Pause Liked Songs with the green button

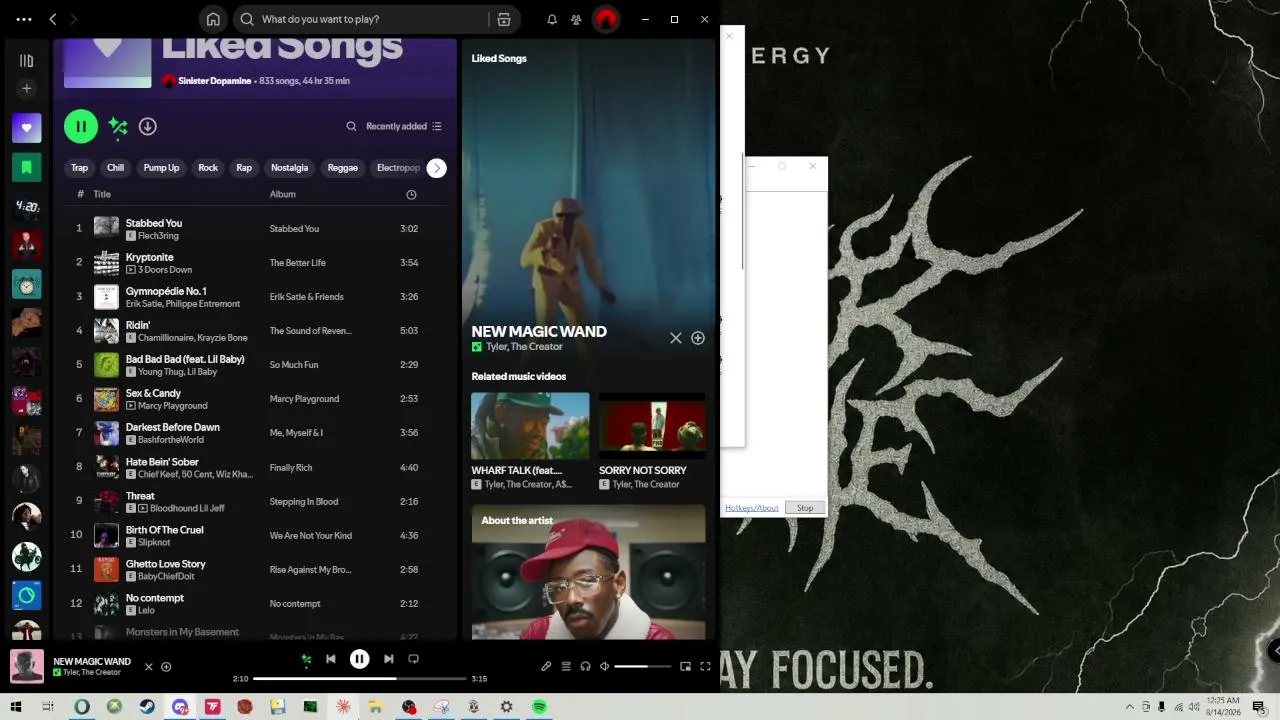pyautogui.click(x=81, y=126)
